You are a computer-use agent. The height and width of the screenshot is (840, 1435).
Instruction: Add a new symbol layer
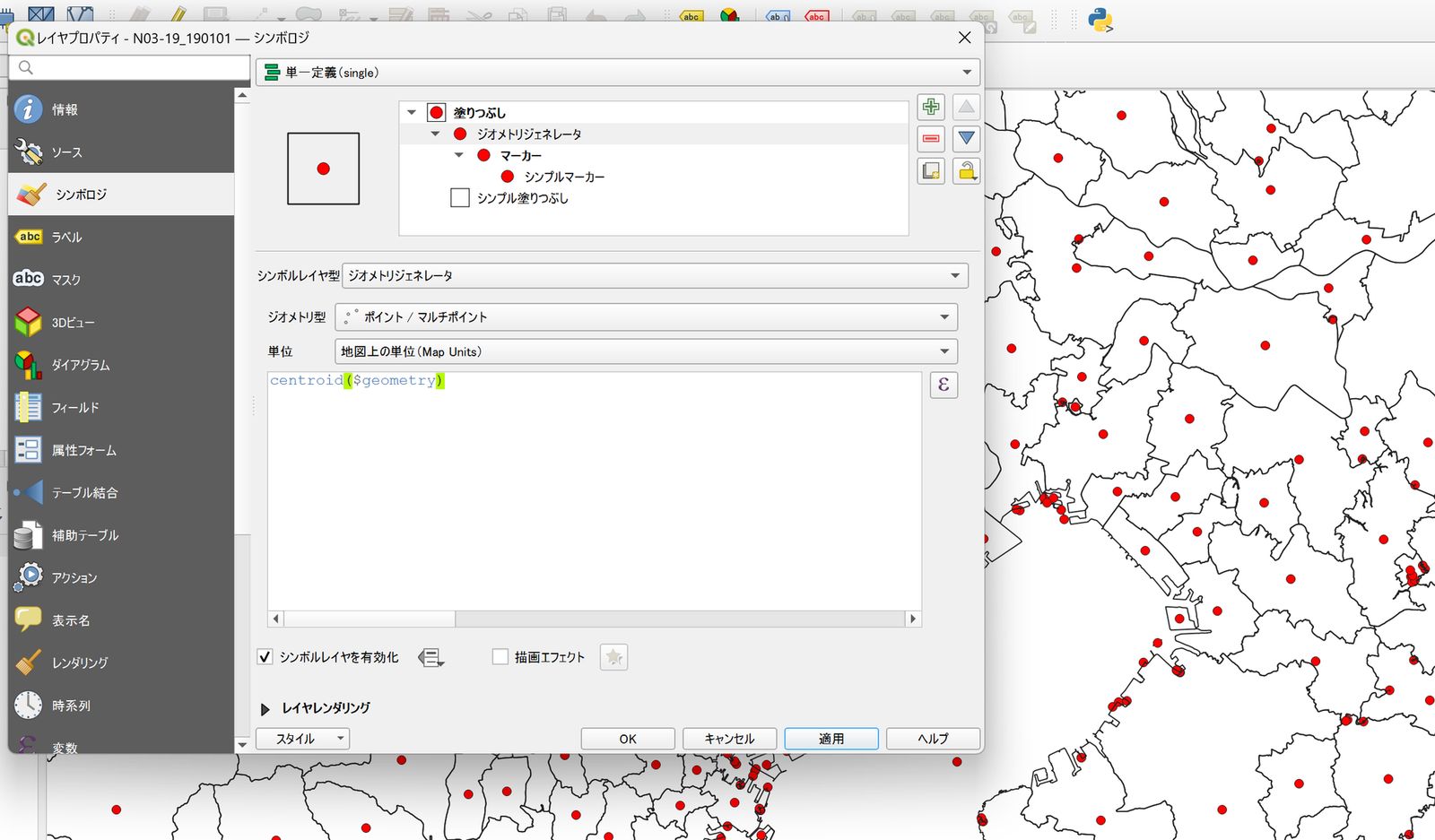(931, 108)
